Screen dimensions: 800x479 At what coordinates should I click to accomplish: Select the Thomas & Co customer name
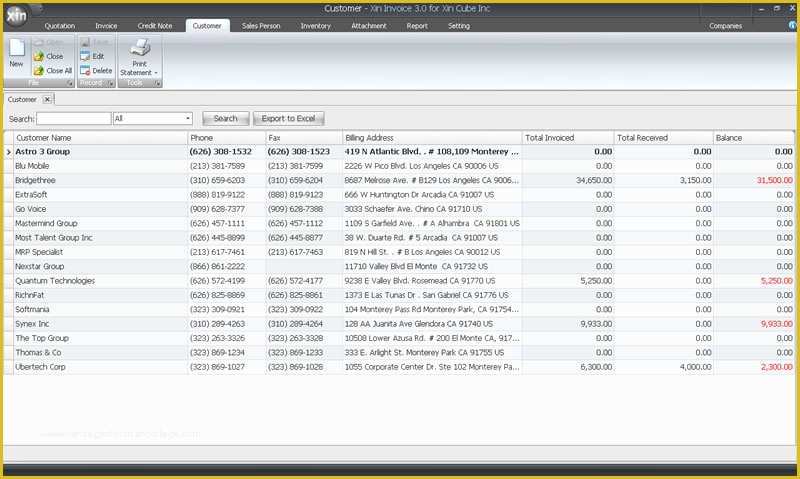[x=38, y=352]
